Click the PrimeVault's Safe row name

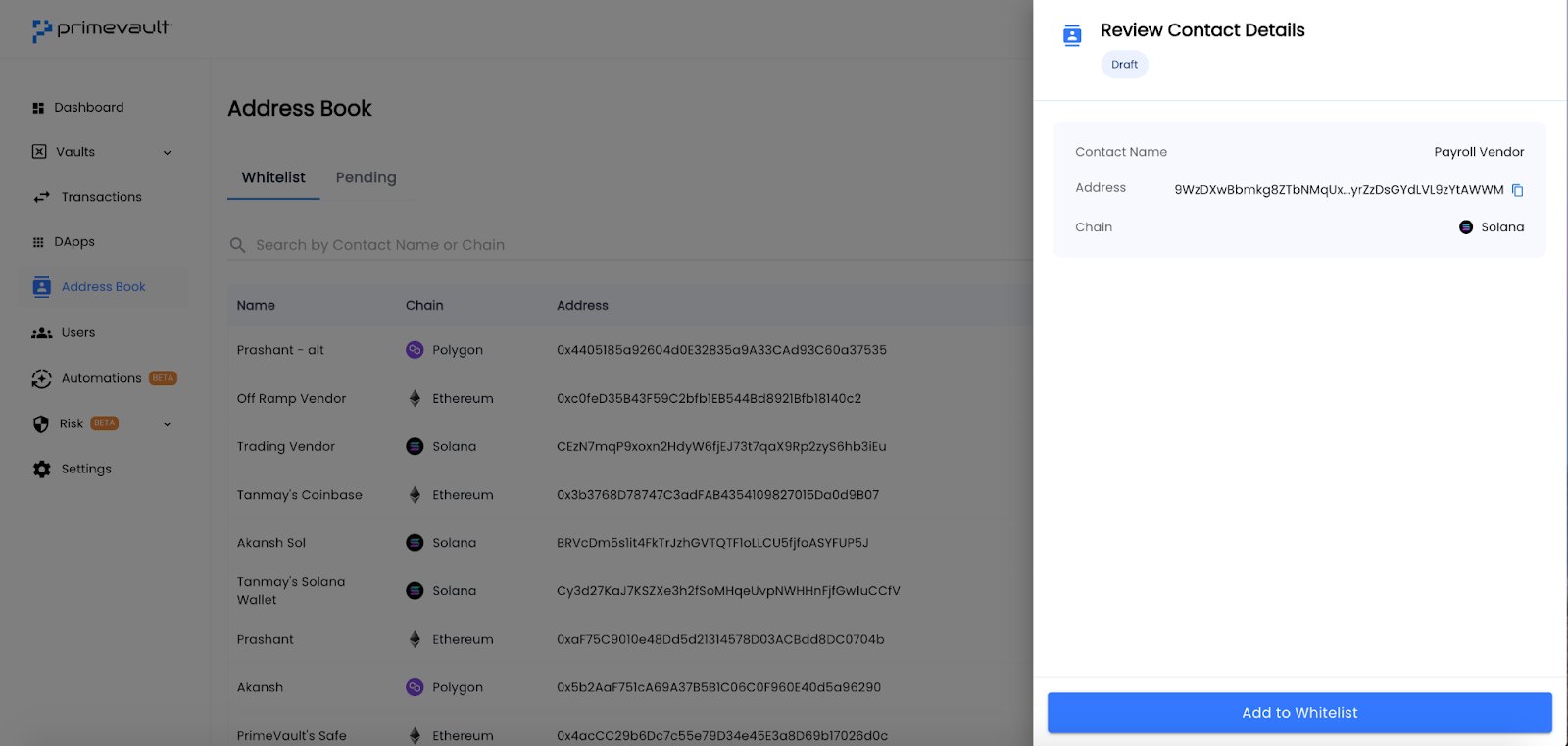click(291, 736)
